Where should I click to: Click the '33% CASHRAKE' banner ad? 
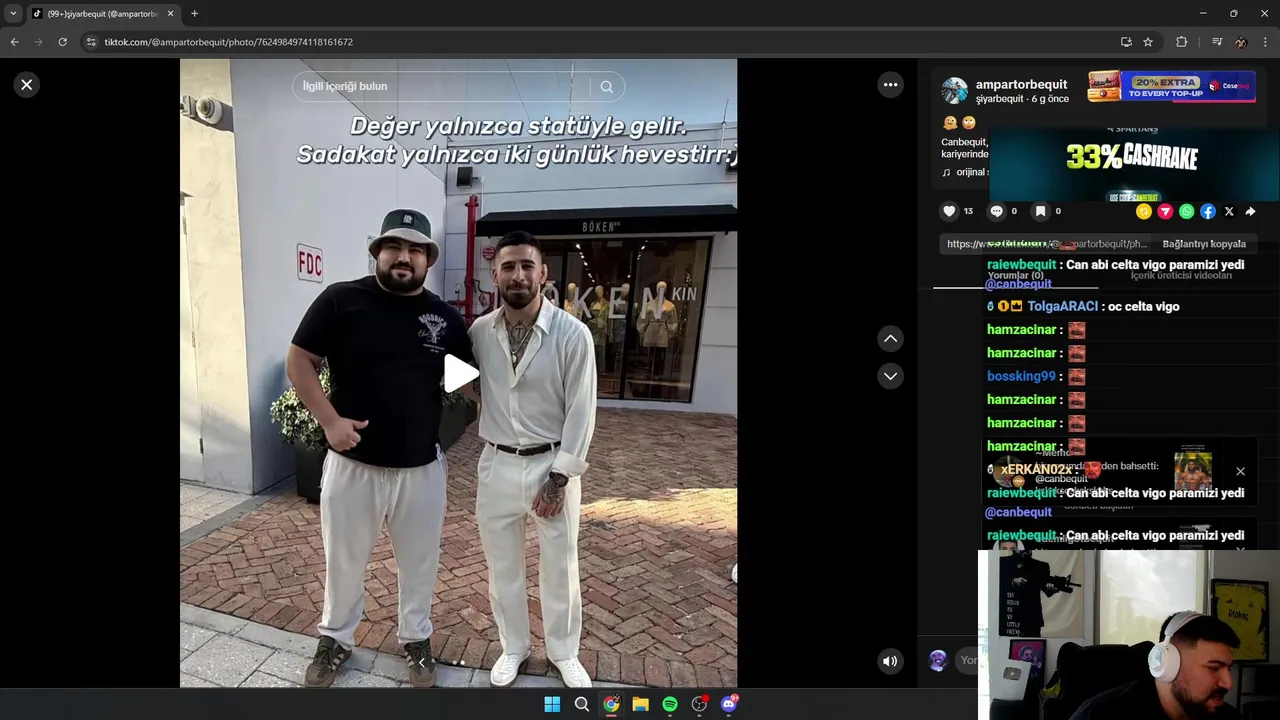(1133, 164)
